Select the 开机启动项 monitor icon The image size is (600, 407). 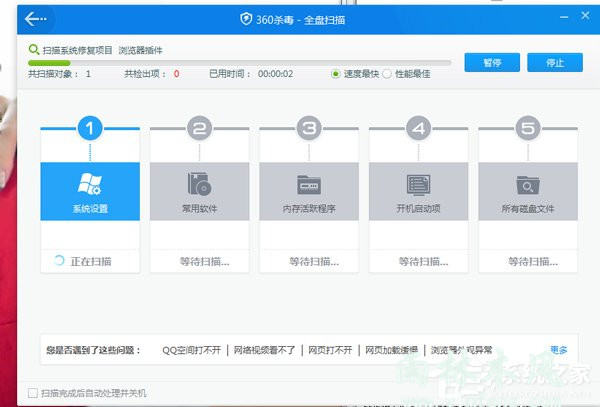(418, 185)
